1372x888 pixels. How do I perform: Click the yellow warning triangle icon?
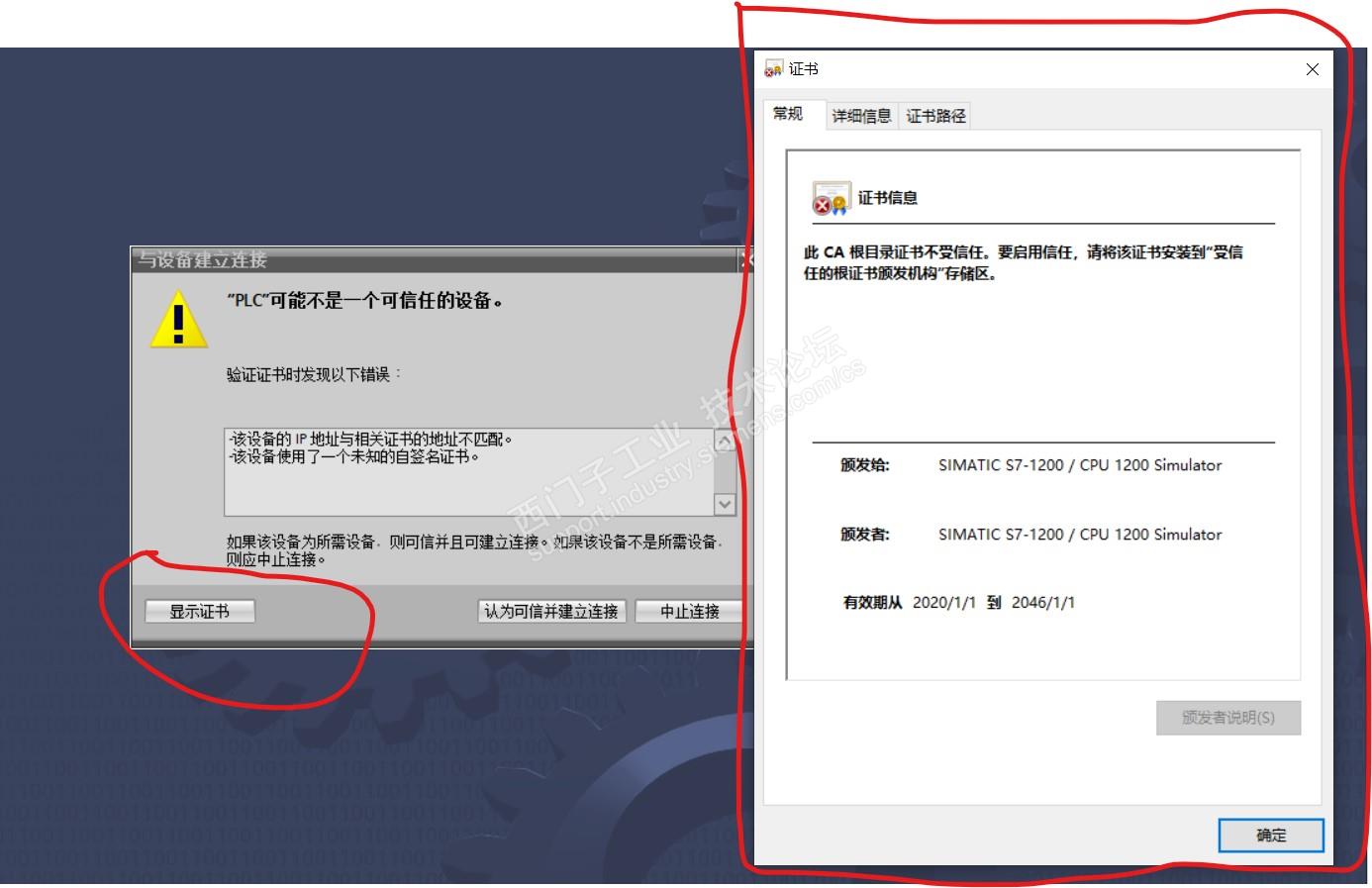[x=178, y=320]
